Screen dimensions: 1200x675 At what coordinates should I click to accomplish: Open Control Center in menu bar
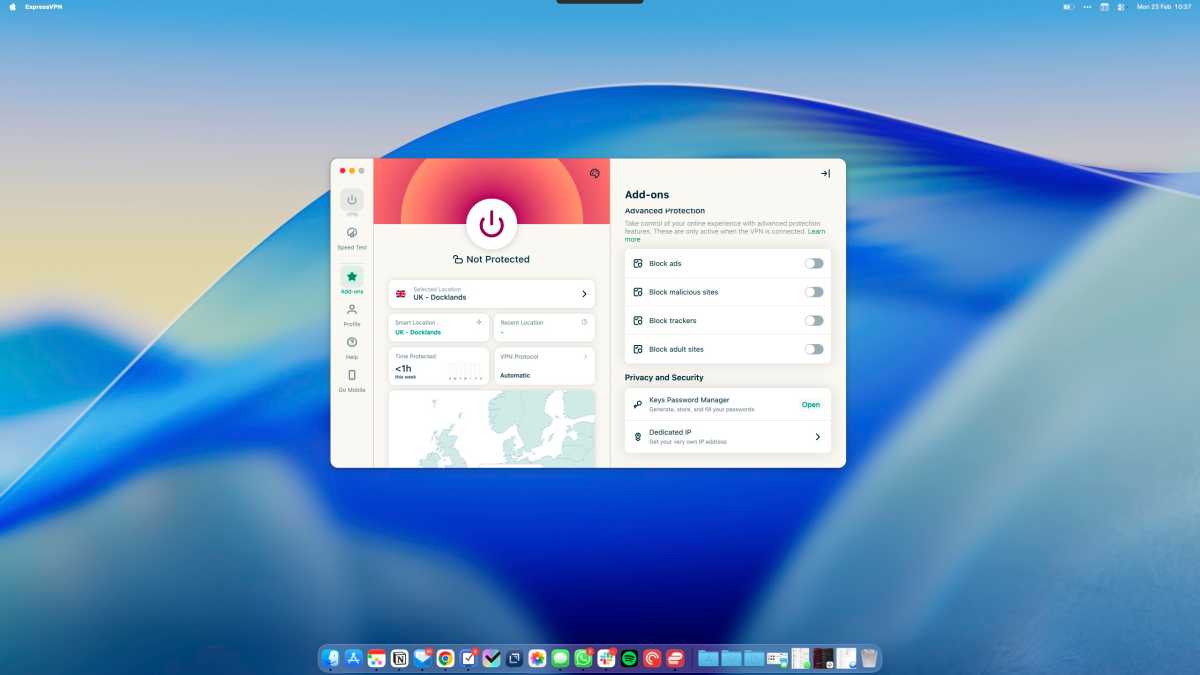pos(1121,6)
